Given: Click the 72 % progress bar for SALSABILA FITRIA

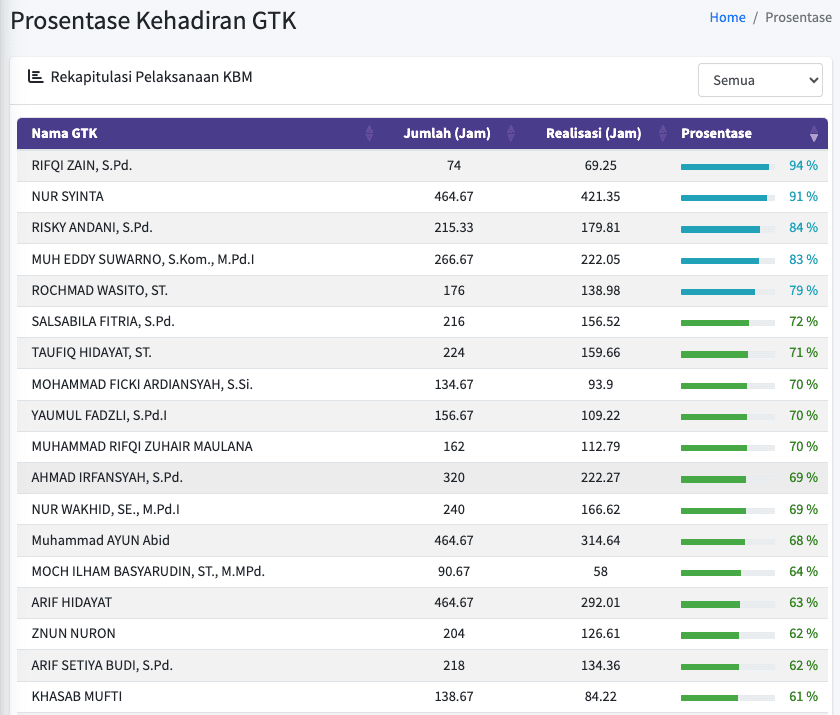Looking at the screenshot, I should 728,323.
